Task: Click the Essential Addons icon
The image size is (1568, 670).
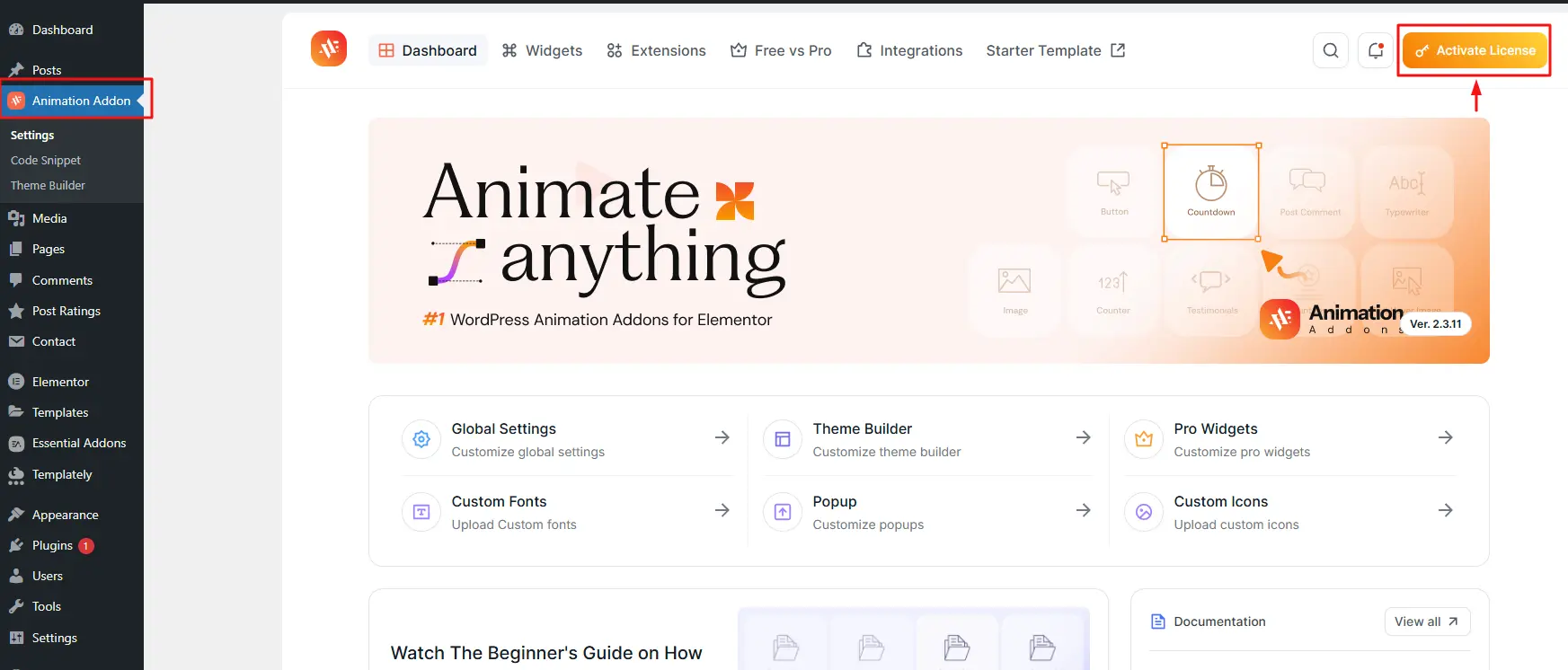Action: point(16,443)
